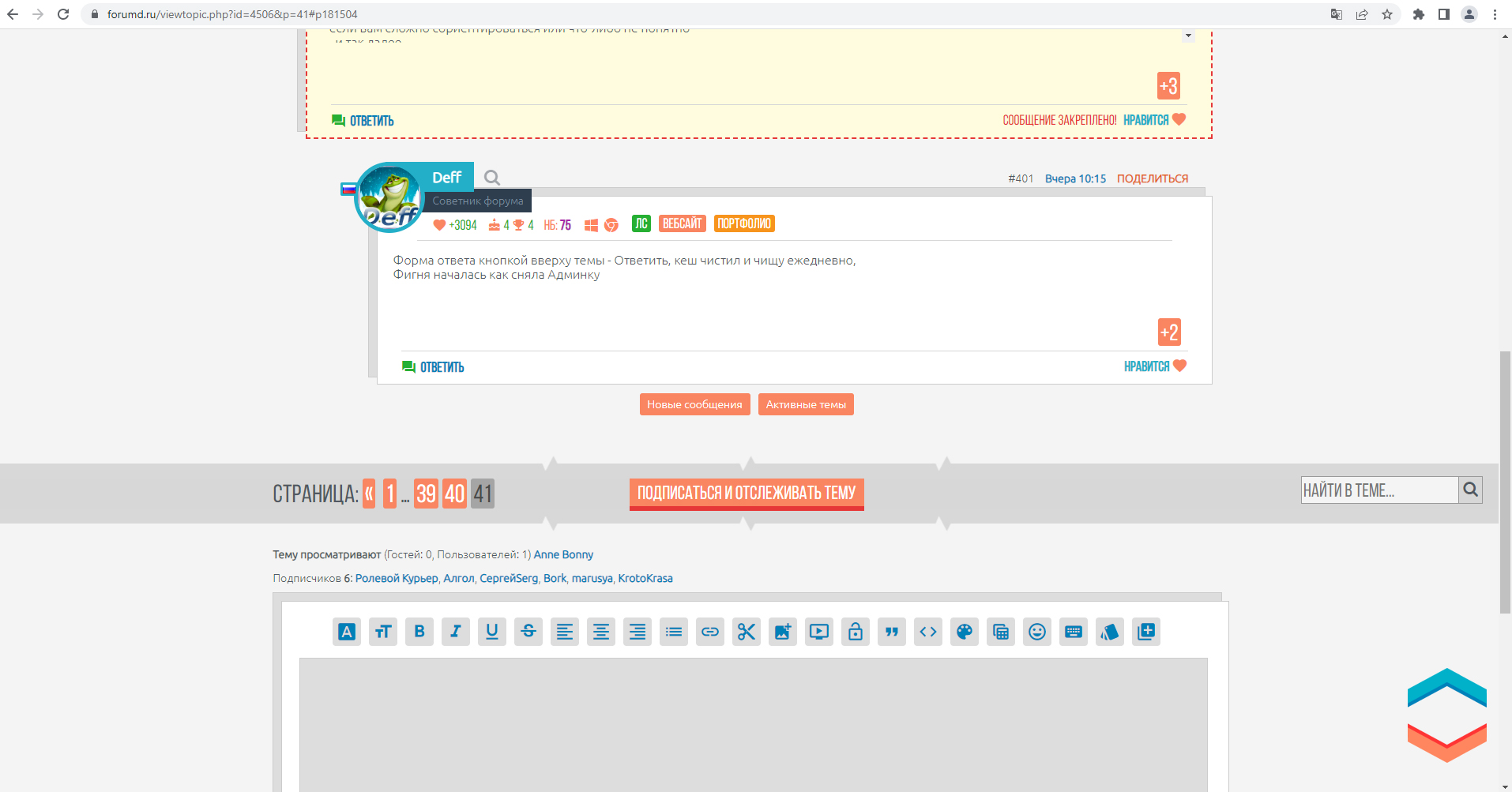This screenshot has width=1512, height=792.
Task: Go to page 40 of the topic
Action: point(454,494)
